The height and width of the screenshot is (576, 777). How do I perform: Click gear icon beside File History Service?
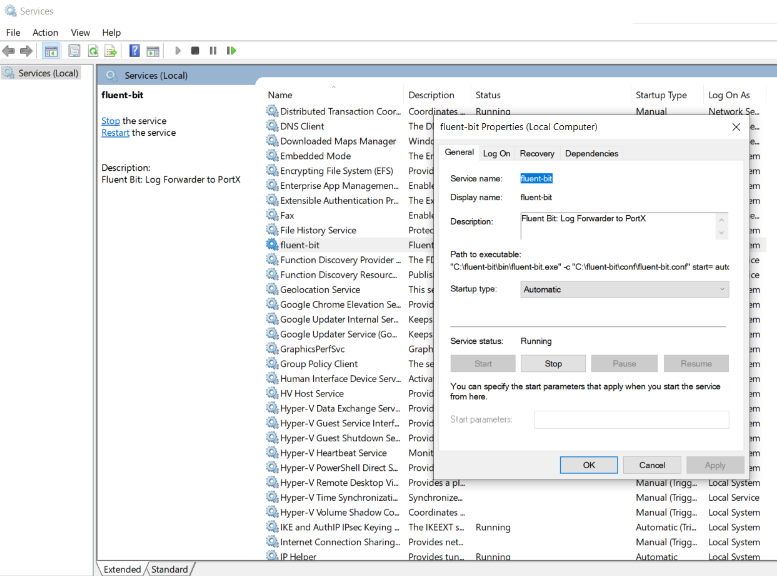point(272,230)
